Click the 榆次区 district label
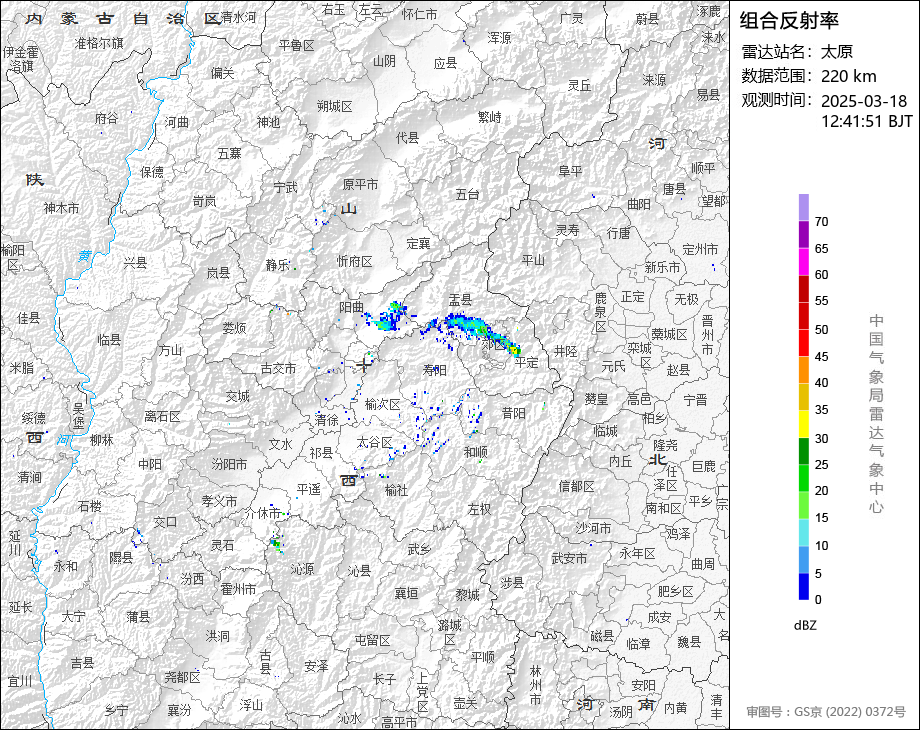The width and height of the screenshot is (920, 730). 382,404
